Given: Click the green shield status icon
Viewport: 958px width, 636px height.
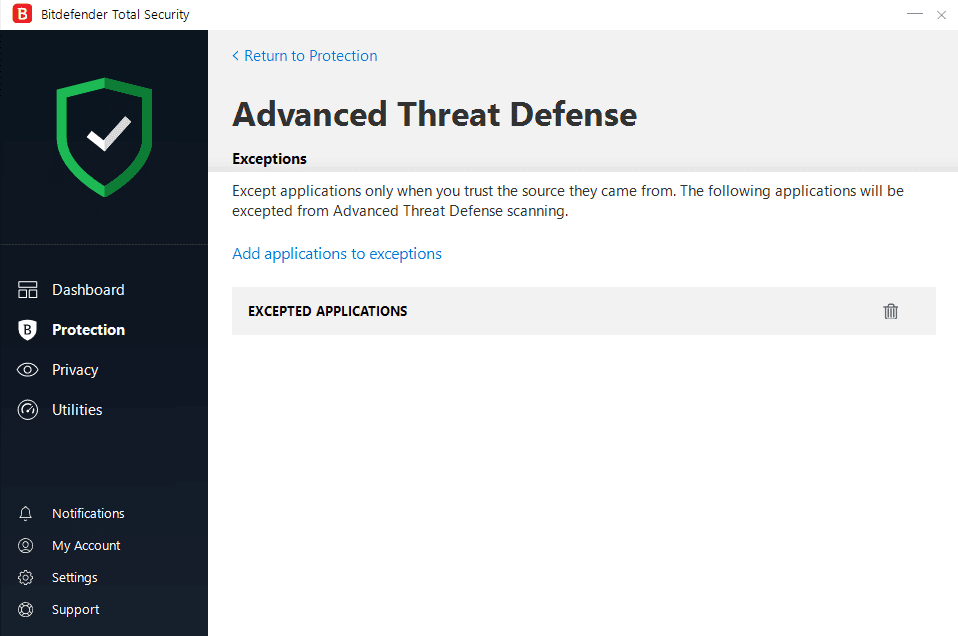Looking at the screenshot, I should (x=104, y=136).
